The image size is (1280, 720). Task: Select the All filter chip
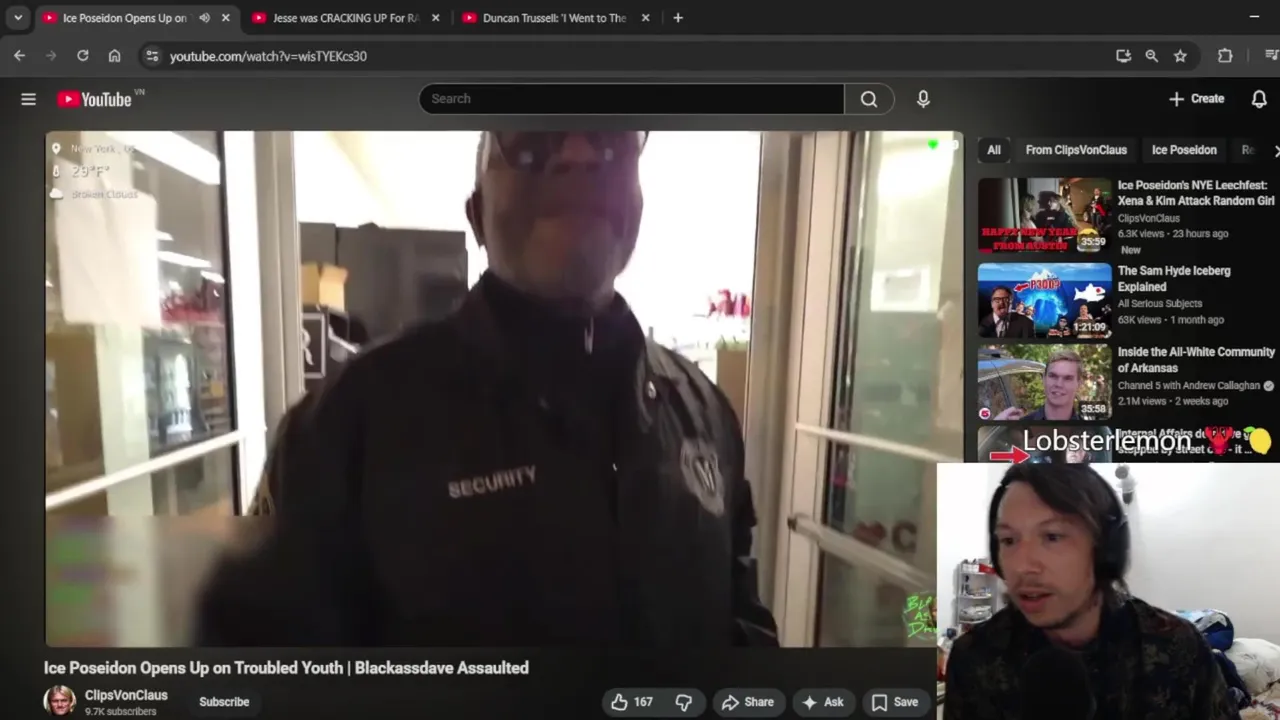coord(994,150)
